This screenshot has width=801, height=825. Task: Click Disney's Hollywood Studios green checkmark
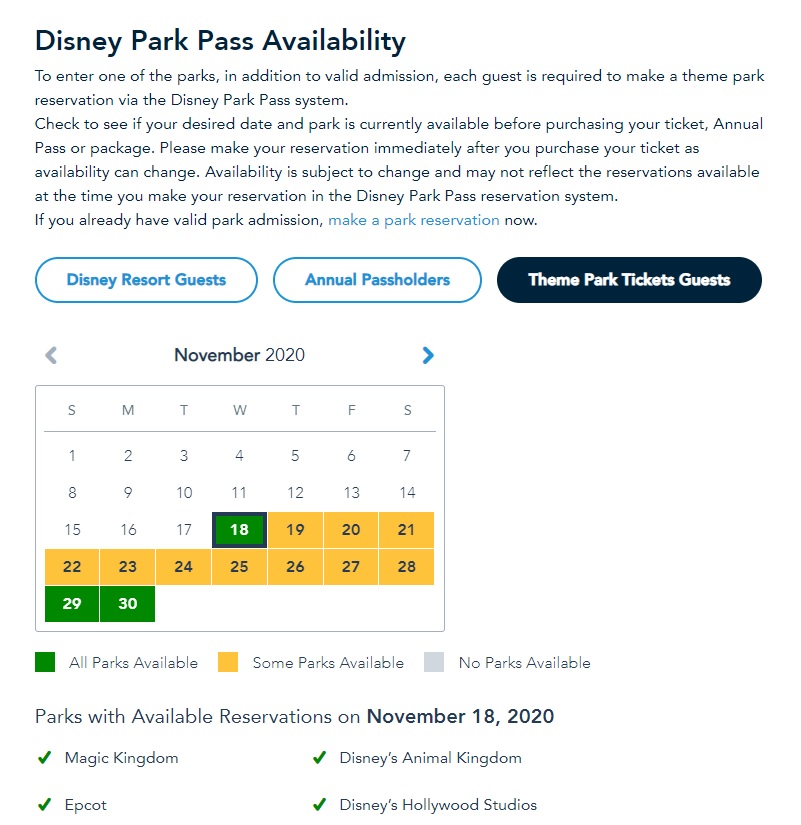319,805
